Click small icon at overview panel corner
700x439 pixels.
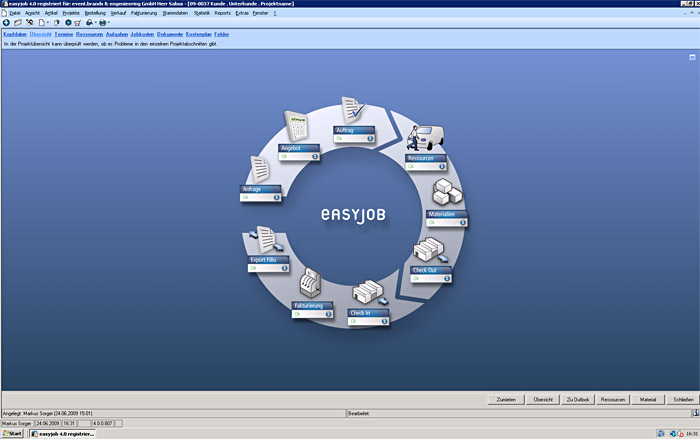pos(692,57)
